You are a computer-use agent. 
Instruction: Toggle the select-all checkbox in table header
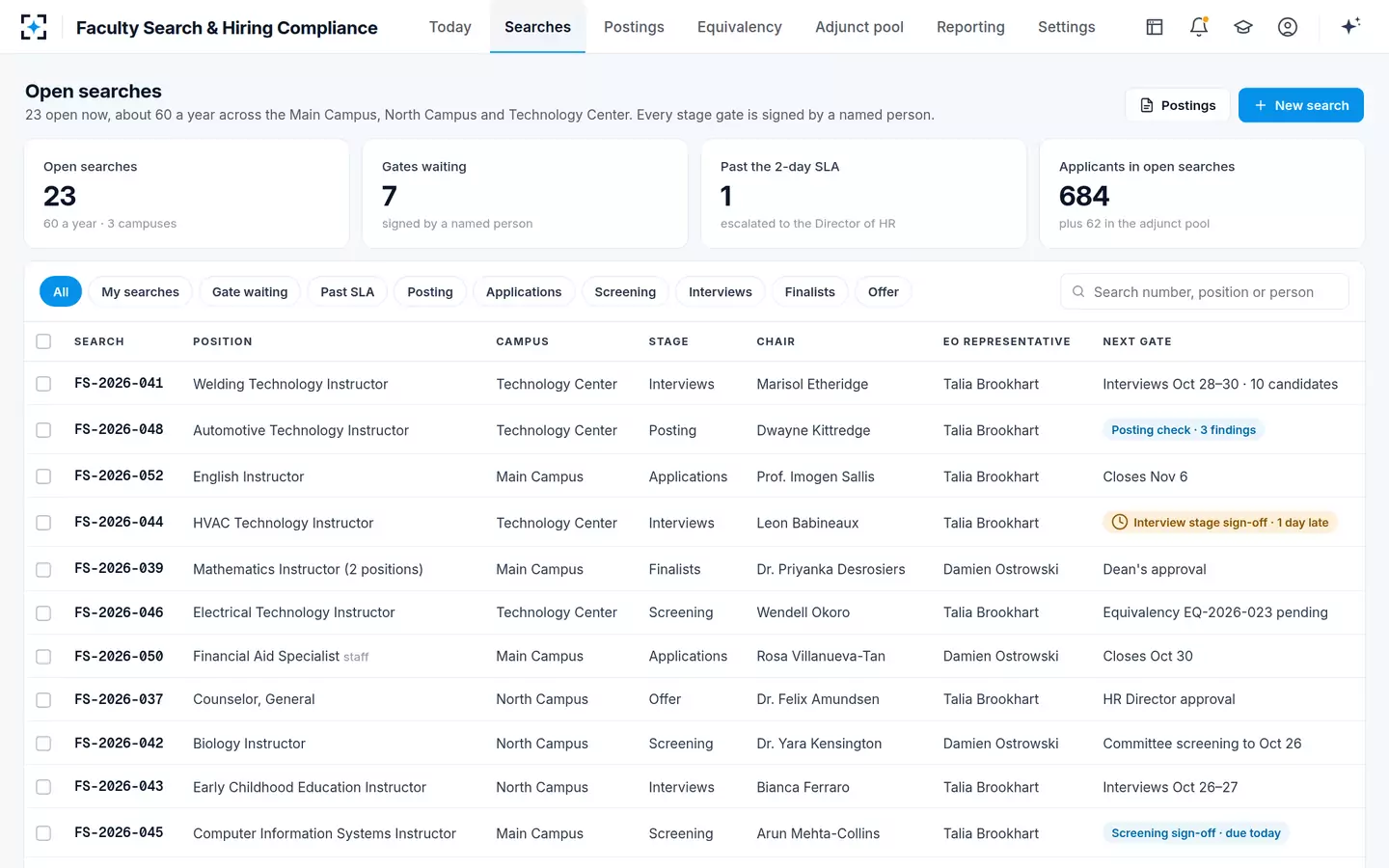43,341
